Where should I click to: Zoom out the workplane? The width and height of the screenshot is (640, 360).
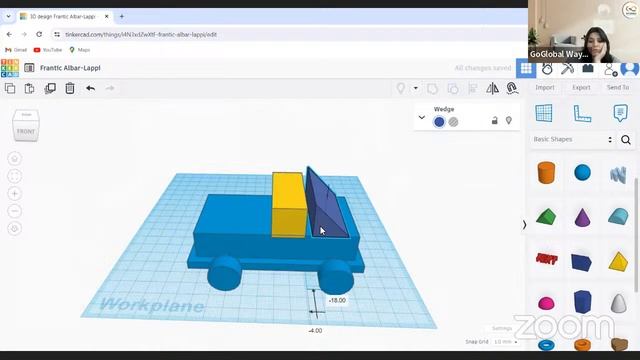pyautogui.click(x=15, y=211)
